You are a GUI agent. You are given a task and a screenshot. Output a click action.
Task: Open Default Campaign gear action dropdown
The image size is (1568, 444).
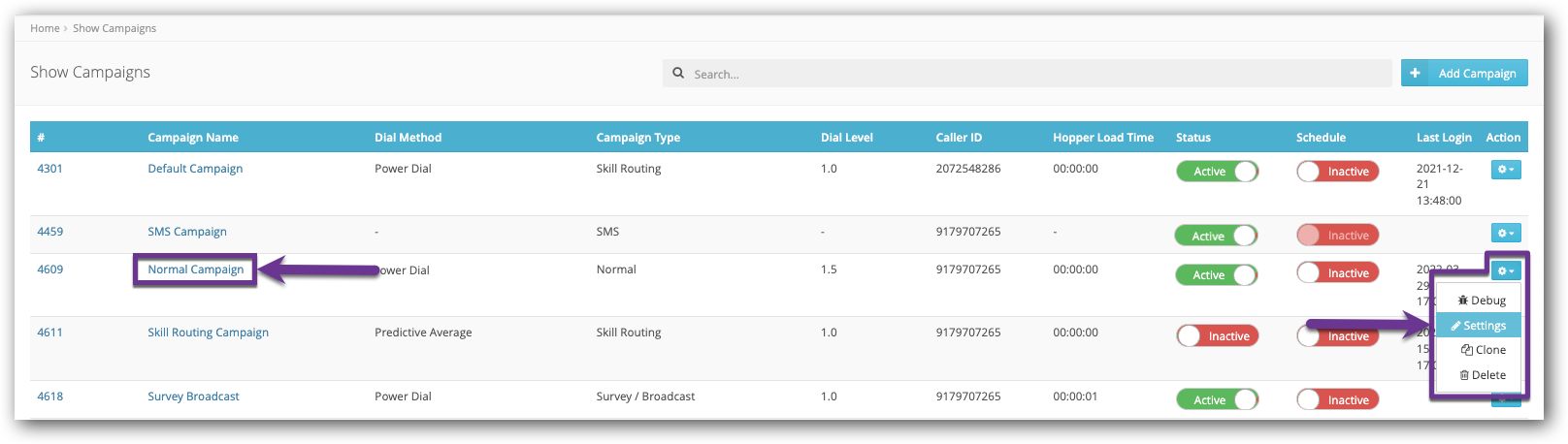1505,170
